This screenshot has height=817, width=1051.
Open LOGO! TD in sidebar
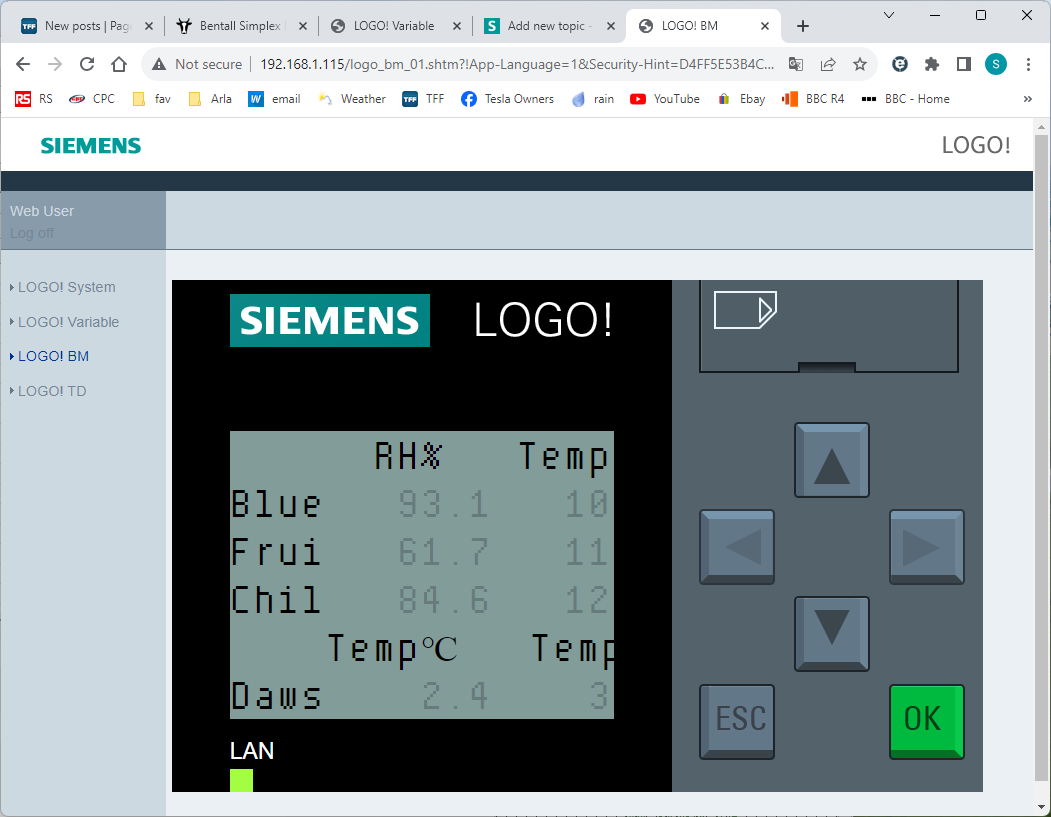[52, 391]
